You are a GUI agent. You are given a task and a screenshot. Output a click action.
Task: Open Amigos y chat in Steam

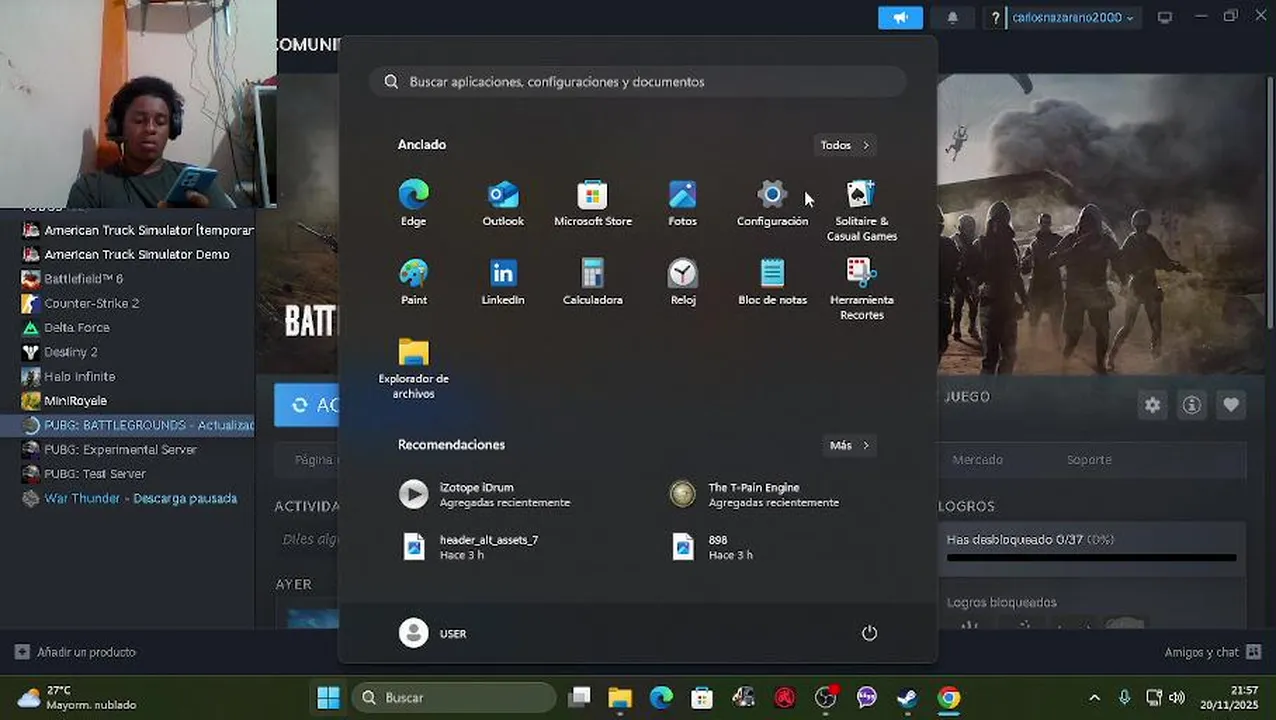[x=1213, y=652]
